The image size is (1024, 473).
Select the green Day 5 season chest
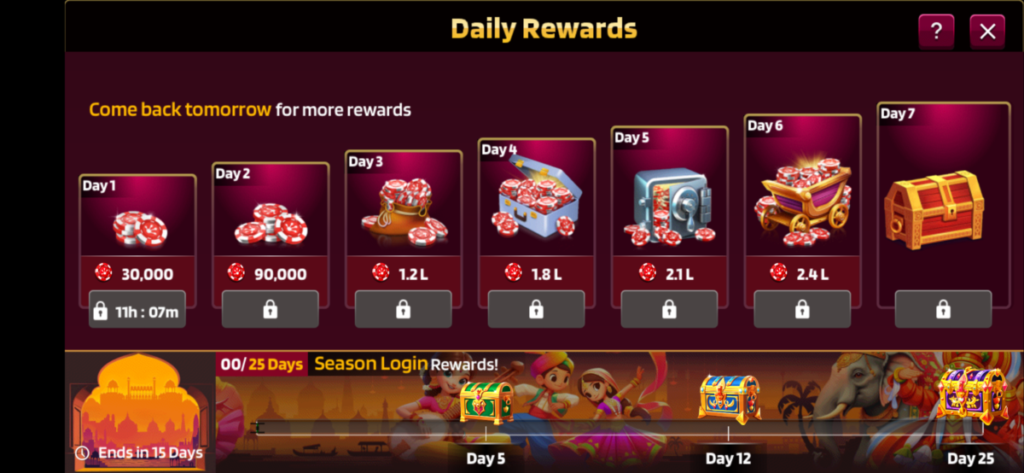click(x=486, y=402)
